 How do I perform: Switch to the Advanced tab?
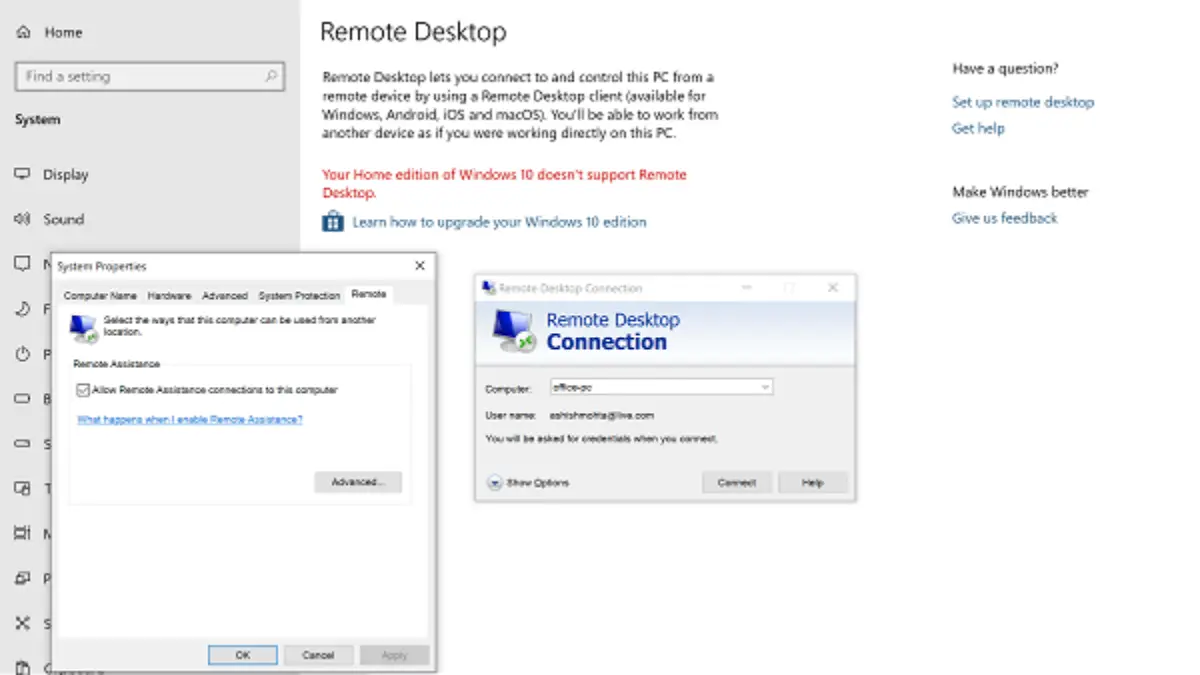tap(224, 296)
